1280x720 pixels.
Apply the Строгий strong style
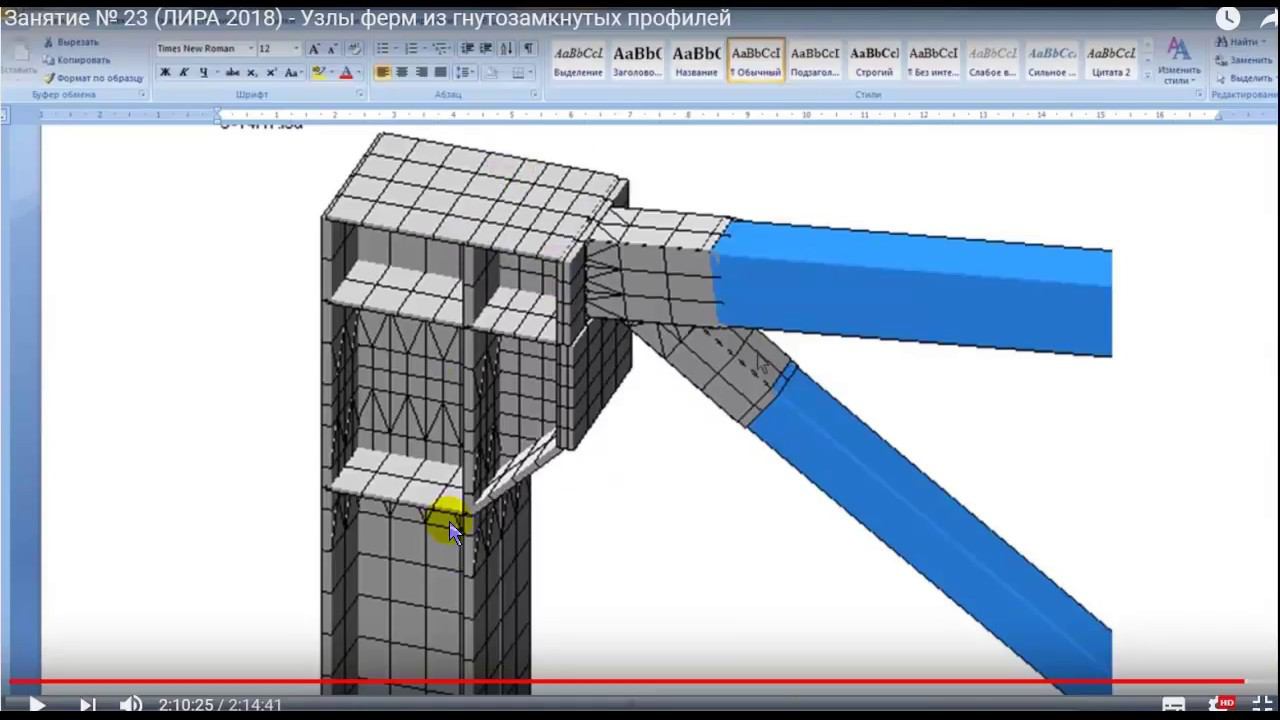(874, 61)
